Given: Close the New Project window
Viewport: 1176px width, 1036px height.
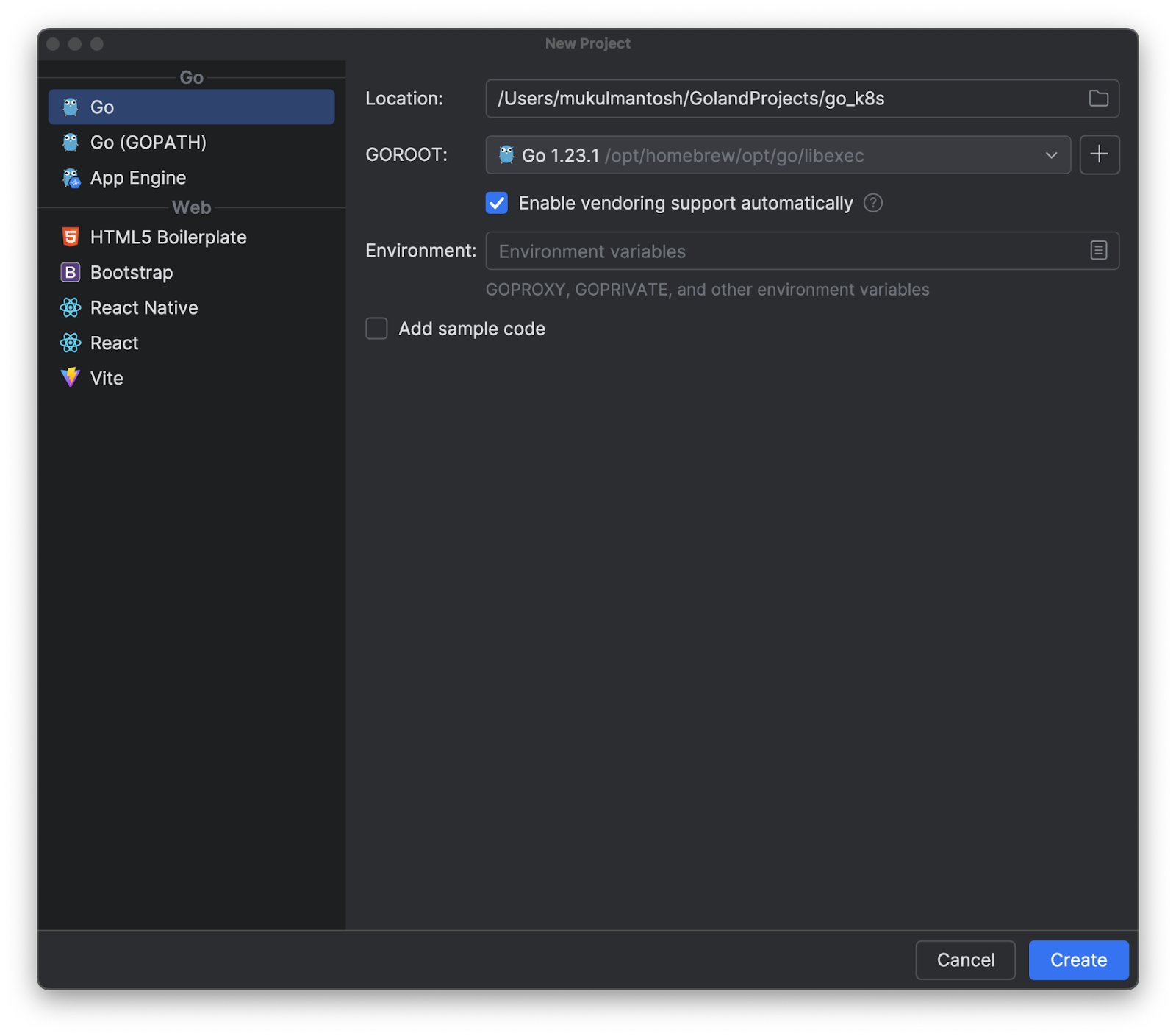Looking at the screenshot, I should (53, 44).
